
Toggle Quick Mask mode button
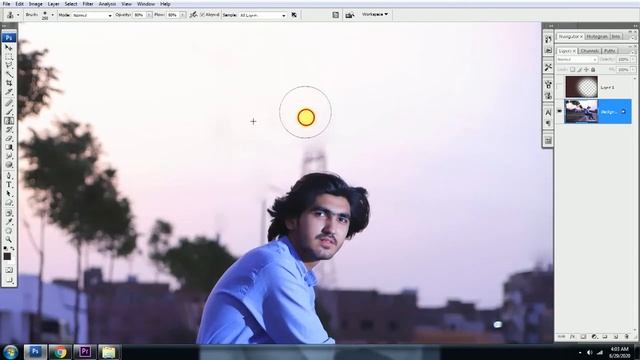(x=9, y=270)
